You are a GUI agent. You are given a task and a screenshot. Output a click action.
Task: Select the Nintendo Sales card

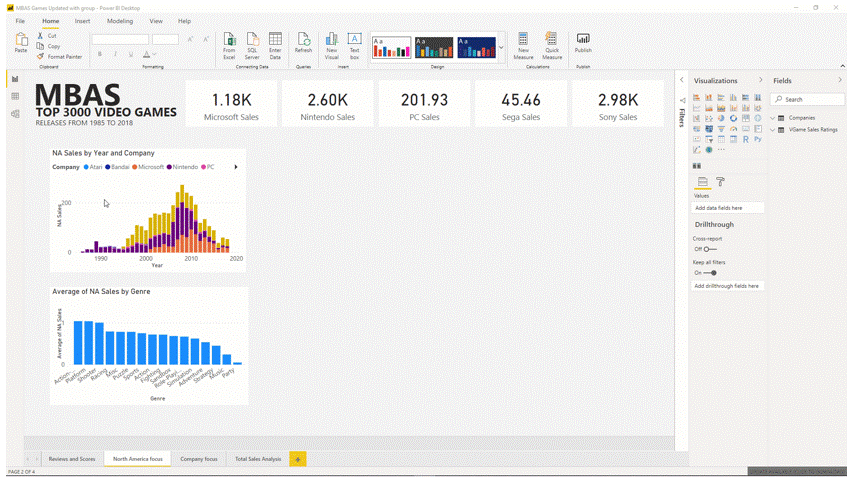pos(327,104)
